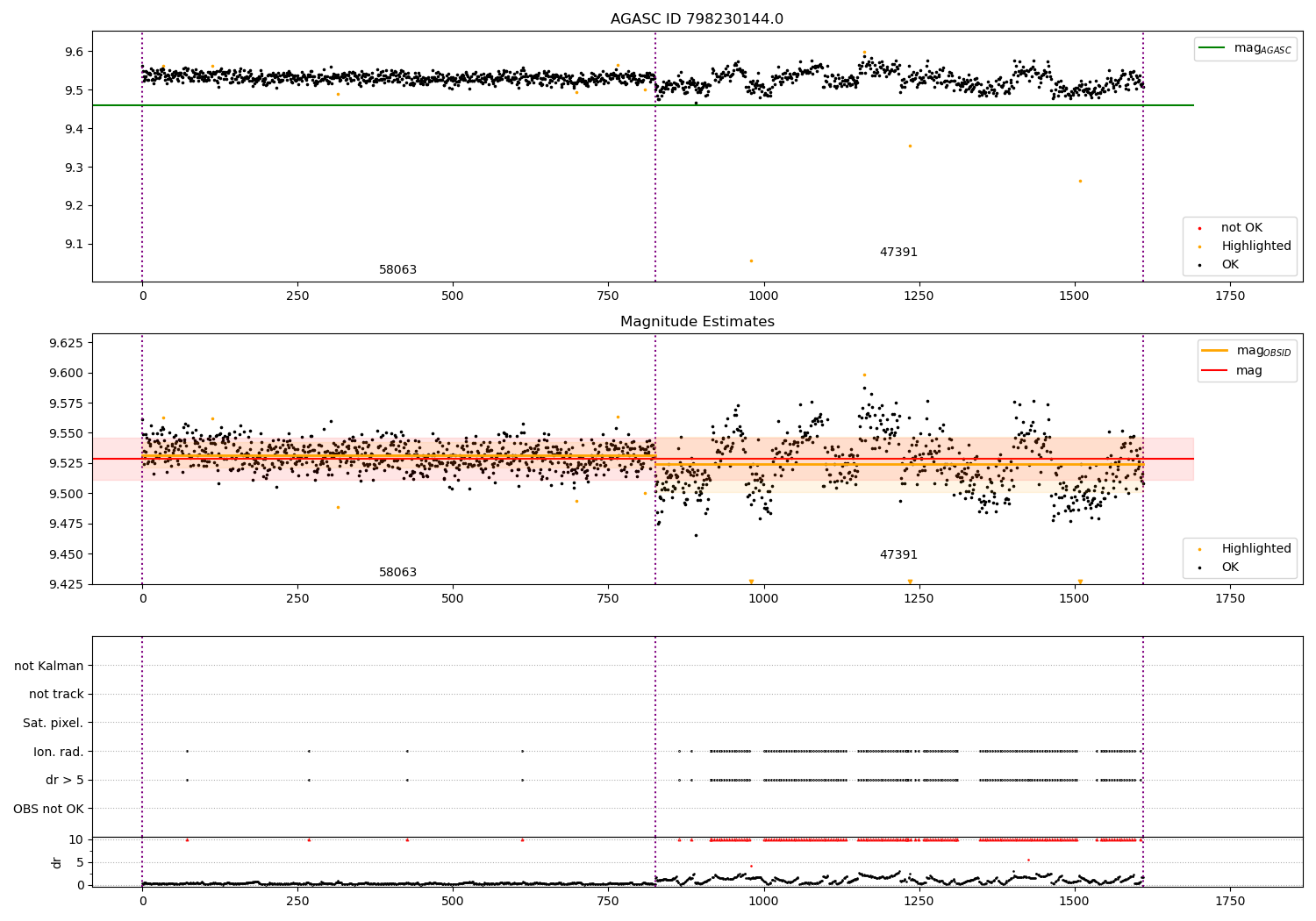
Task: Select the mag OBSID legend entry
Action: click(x=1246, y=351)
